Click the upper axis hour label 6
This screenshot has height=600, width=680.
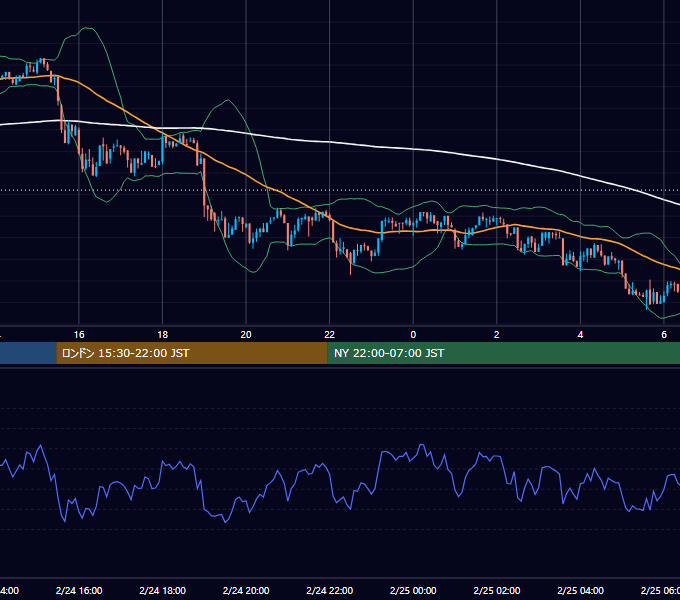click(x=664, y=335)
